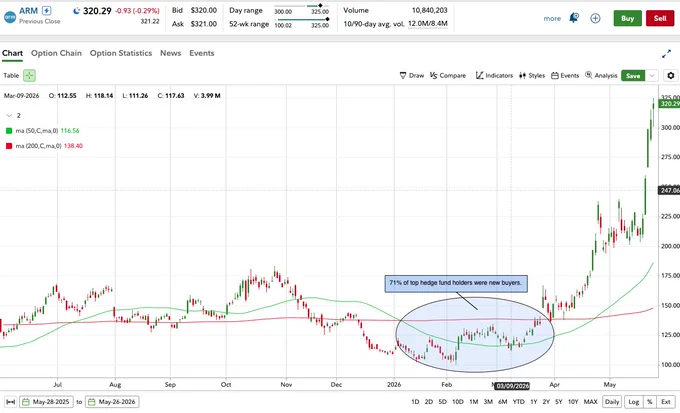Select the 10Y time range
Image resolution: width=680 pixels, height=413 pixels.
pos(573,402)
